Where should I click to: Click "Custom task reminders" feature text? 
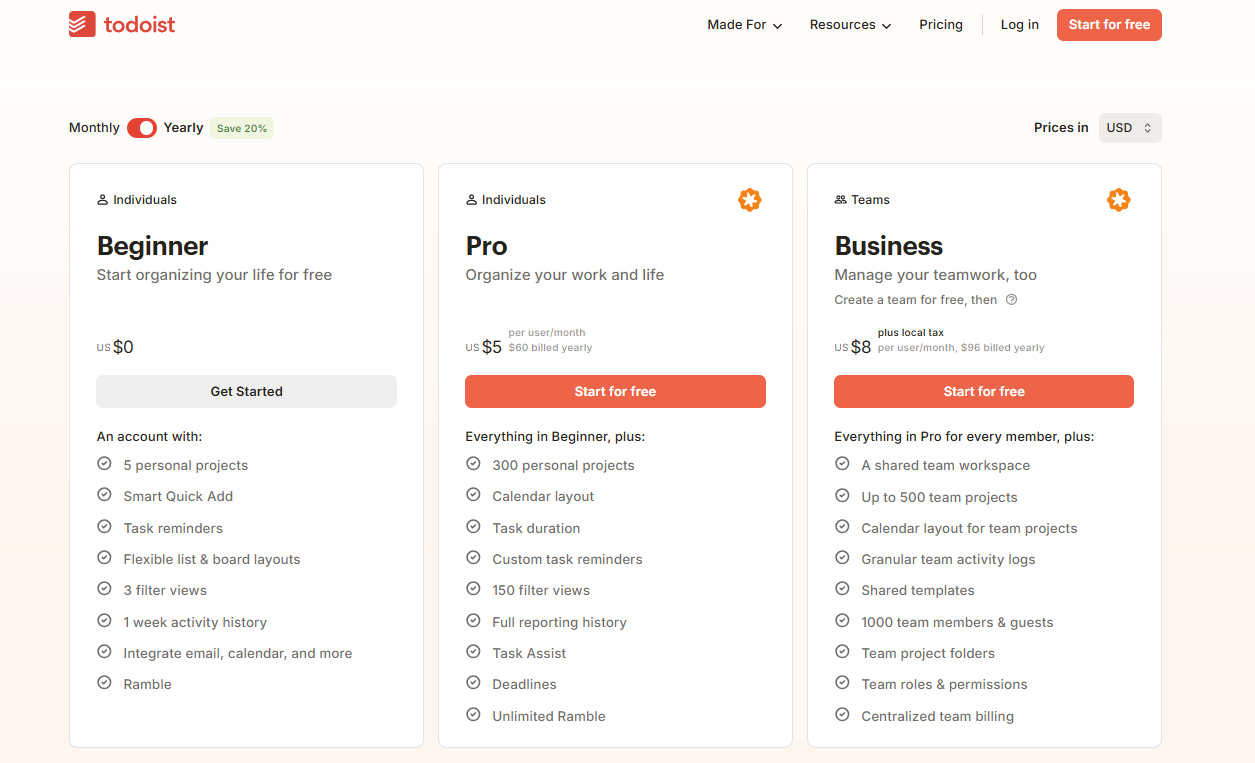point(567,559)
